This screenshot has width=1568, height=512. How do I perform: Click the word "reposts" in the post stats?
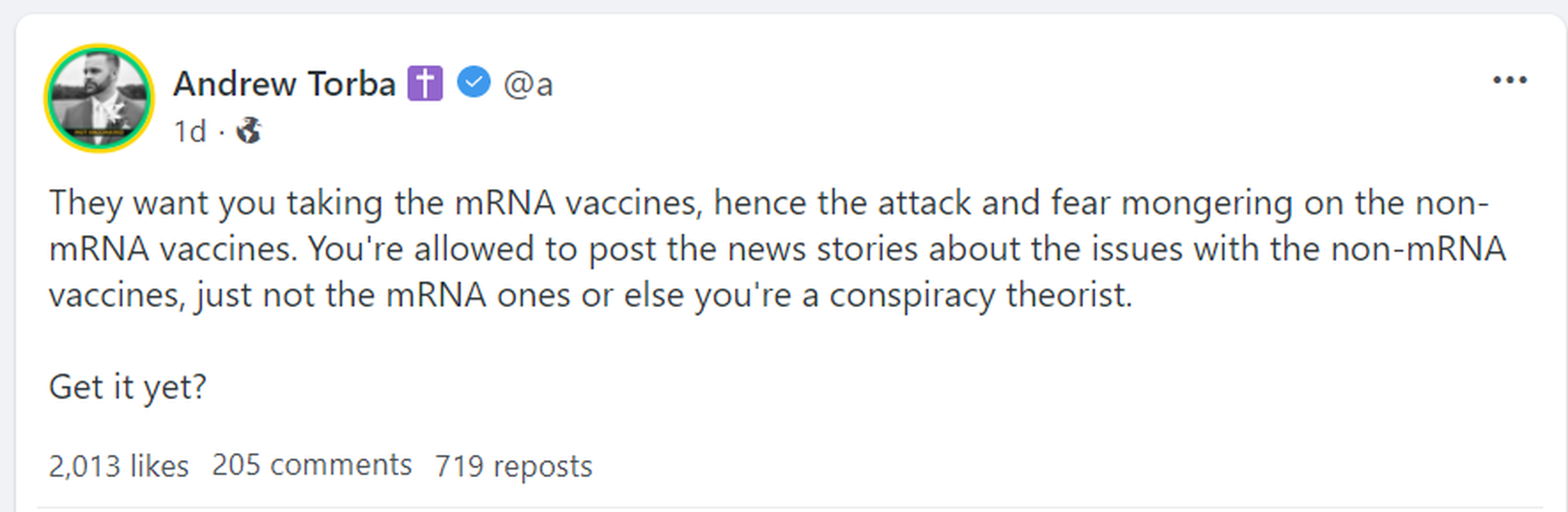tap(542, 467)
